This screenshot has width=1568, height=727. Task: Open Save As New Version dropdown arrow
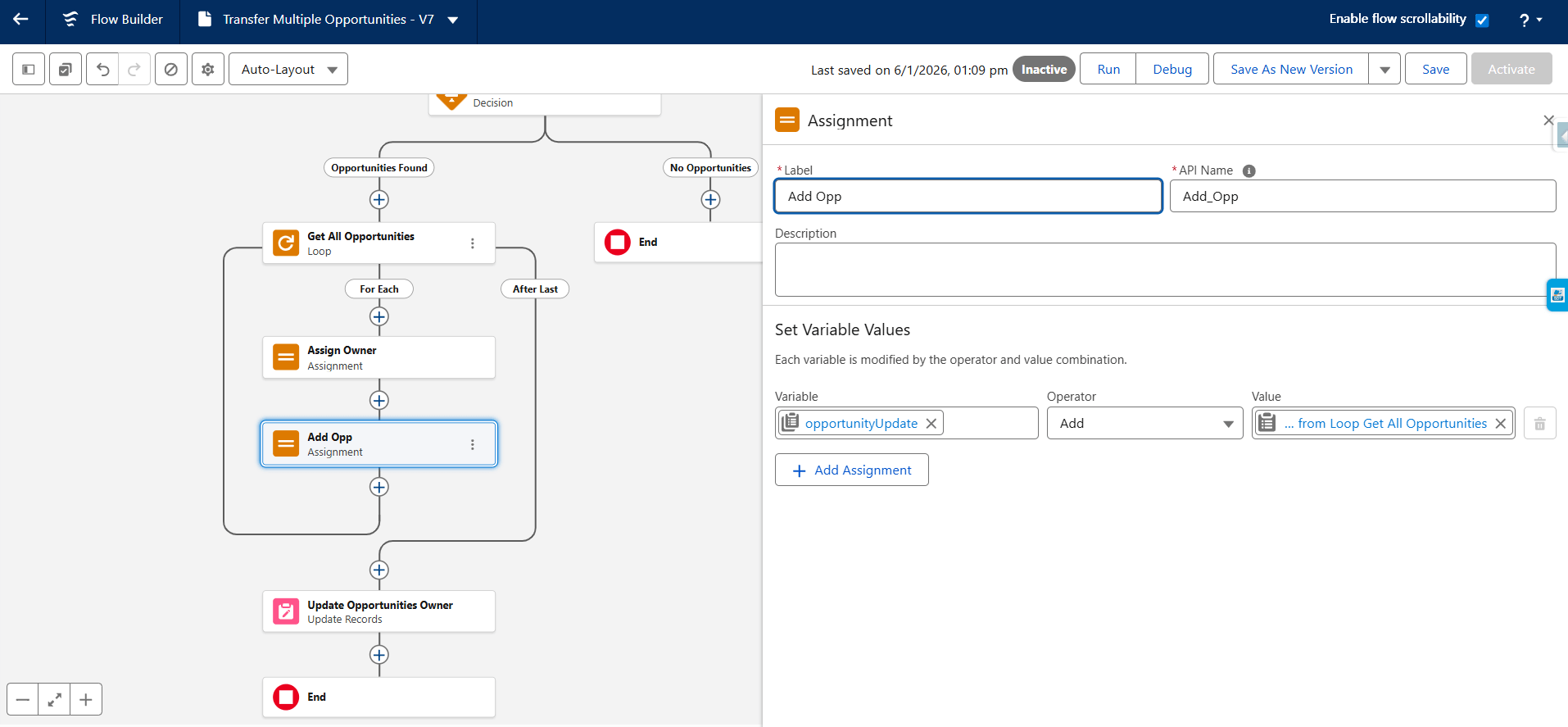(x=1384, y=70)
